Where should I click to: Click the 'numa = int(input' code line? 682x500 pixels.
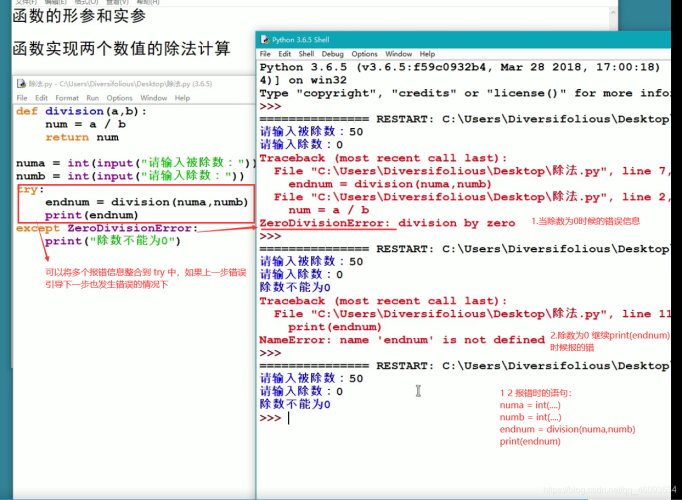click(x=135, y=163)
